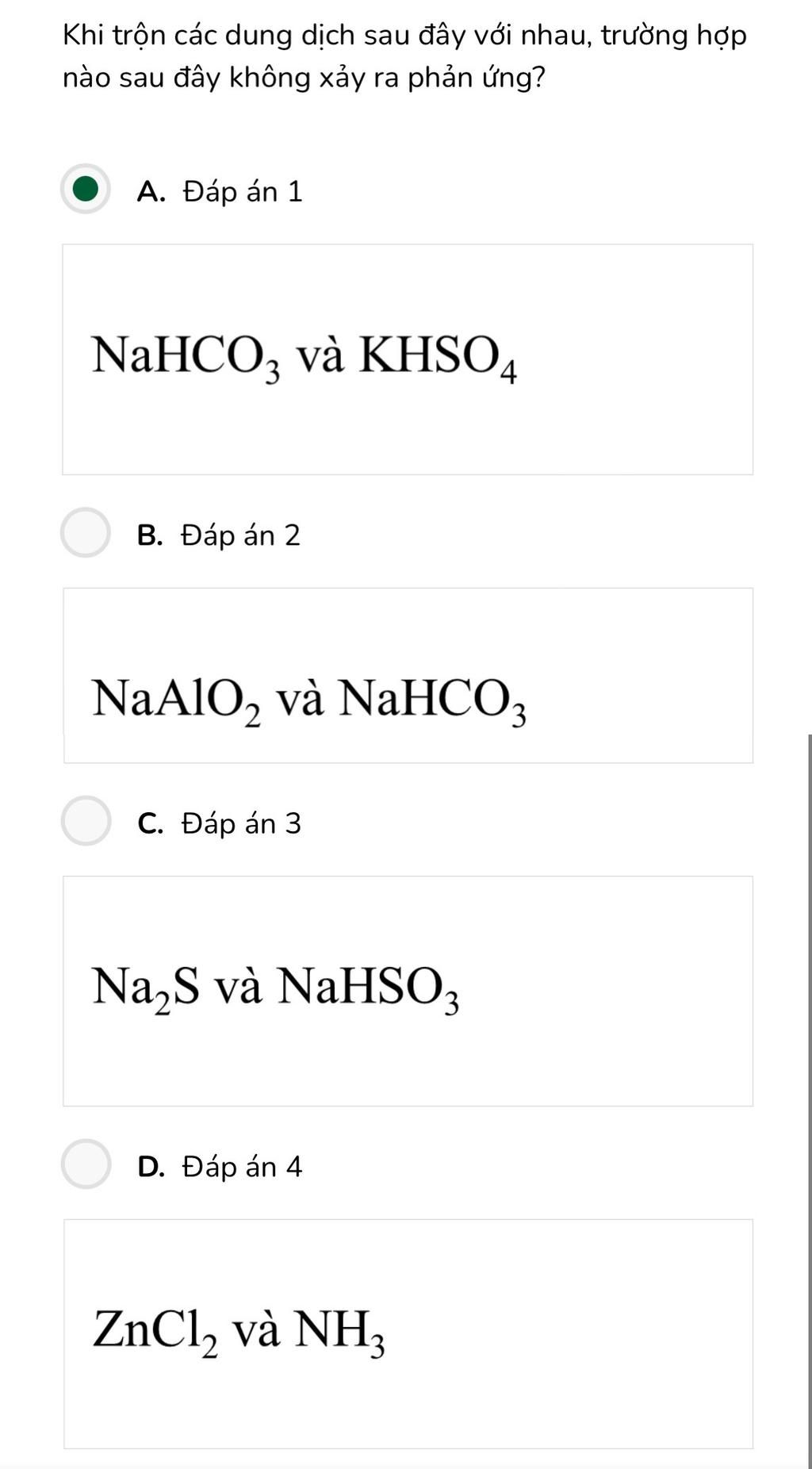
Task: Tap the 'Đáp án 4' label text
Action: (242, 1167)
